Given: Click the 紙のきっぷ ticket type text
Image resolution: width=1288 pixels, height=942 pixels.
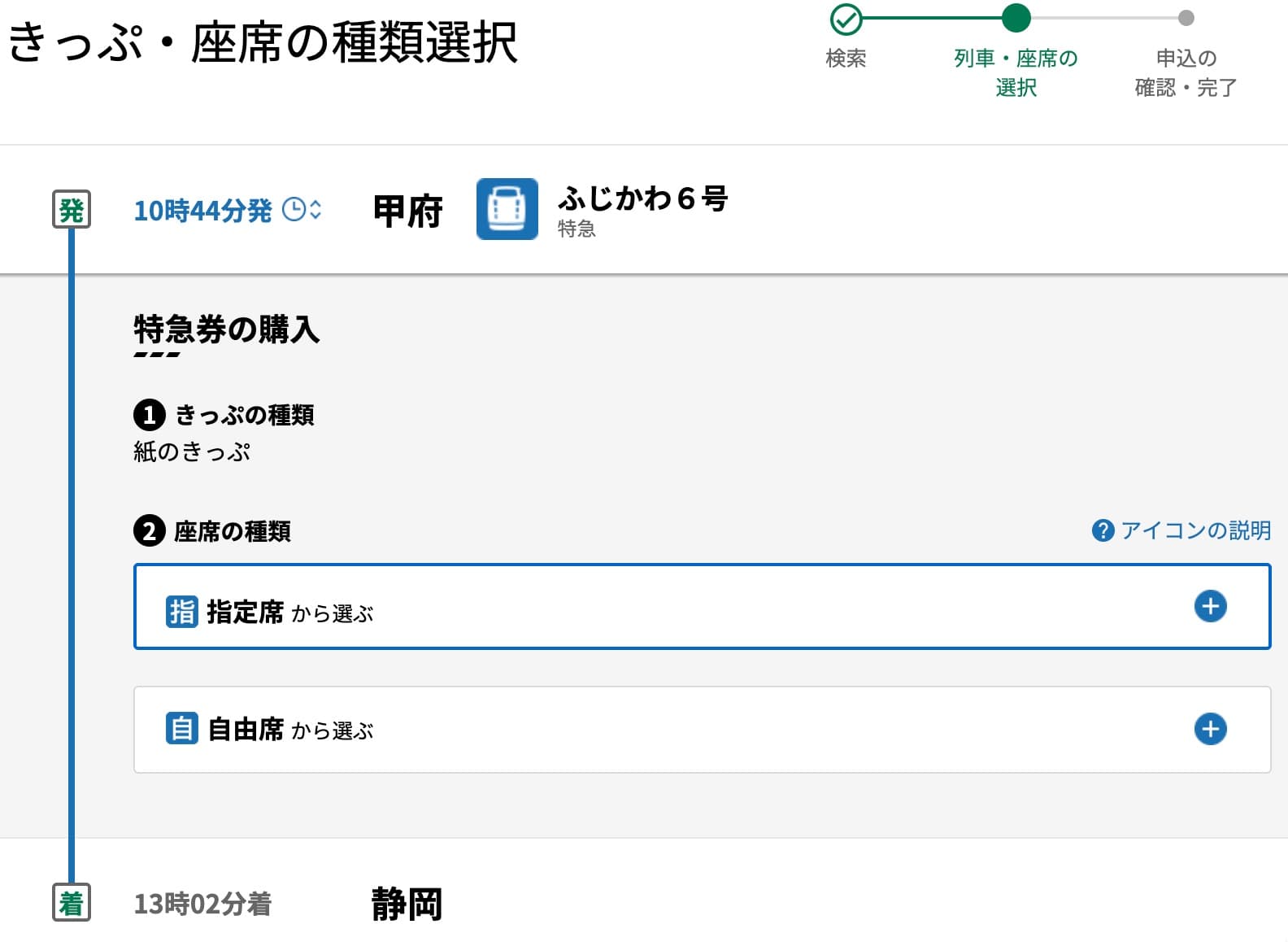Looking at the screenshot, I should tap(192, 451).
